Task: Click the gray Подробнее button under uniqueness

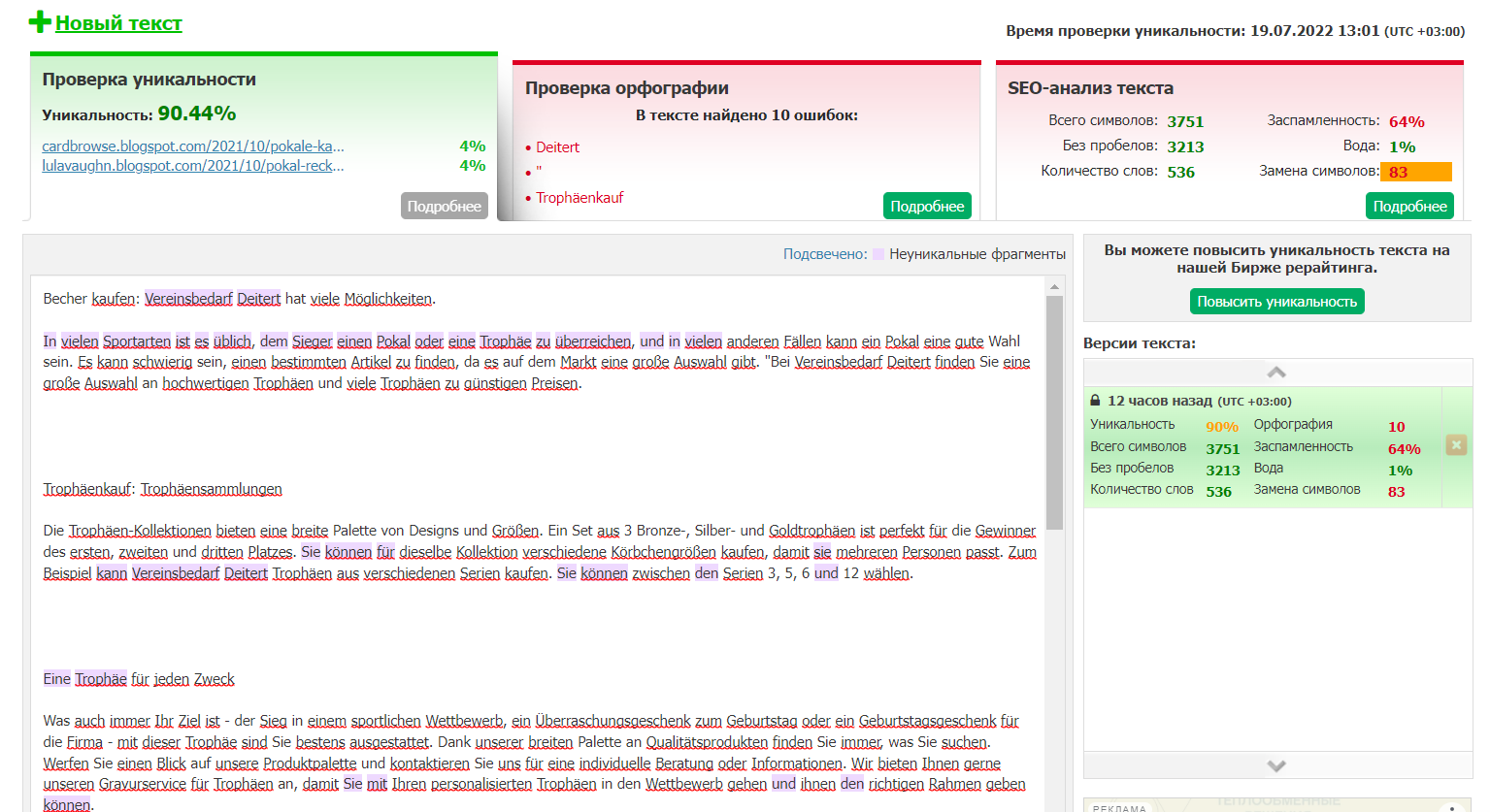Action: click(x=444, y=206)
